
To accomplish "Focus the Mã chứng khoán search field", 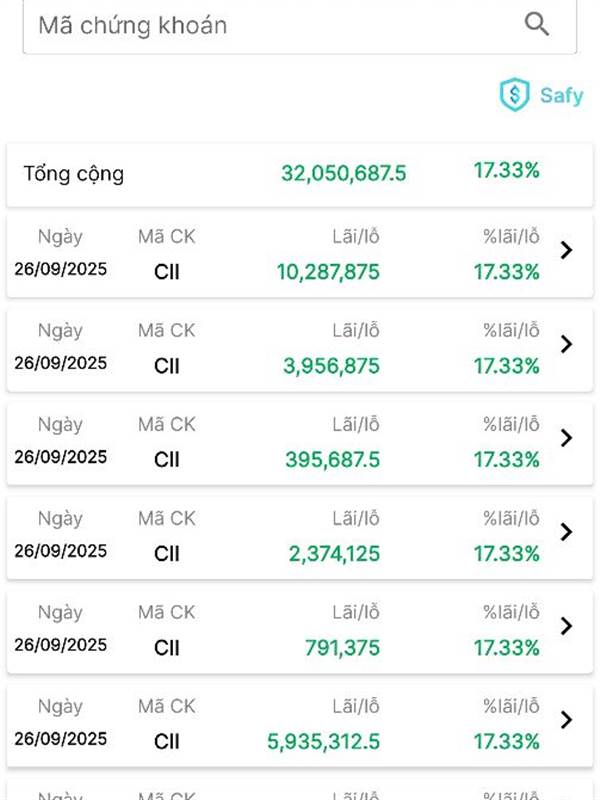I will coord(270,26).
